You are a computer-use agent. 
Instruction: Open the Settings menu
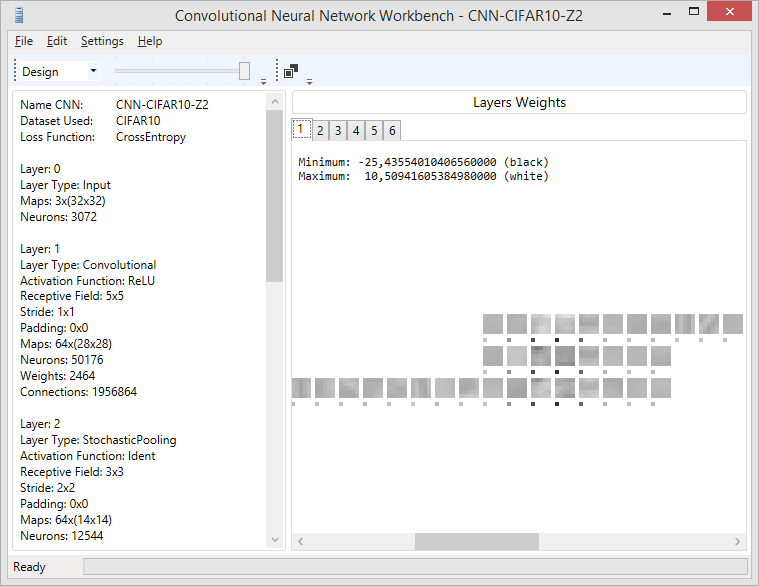[102, 41]
